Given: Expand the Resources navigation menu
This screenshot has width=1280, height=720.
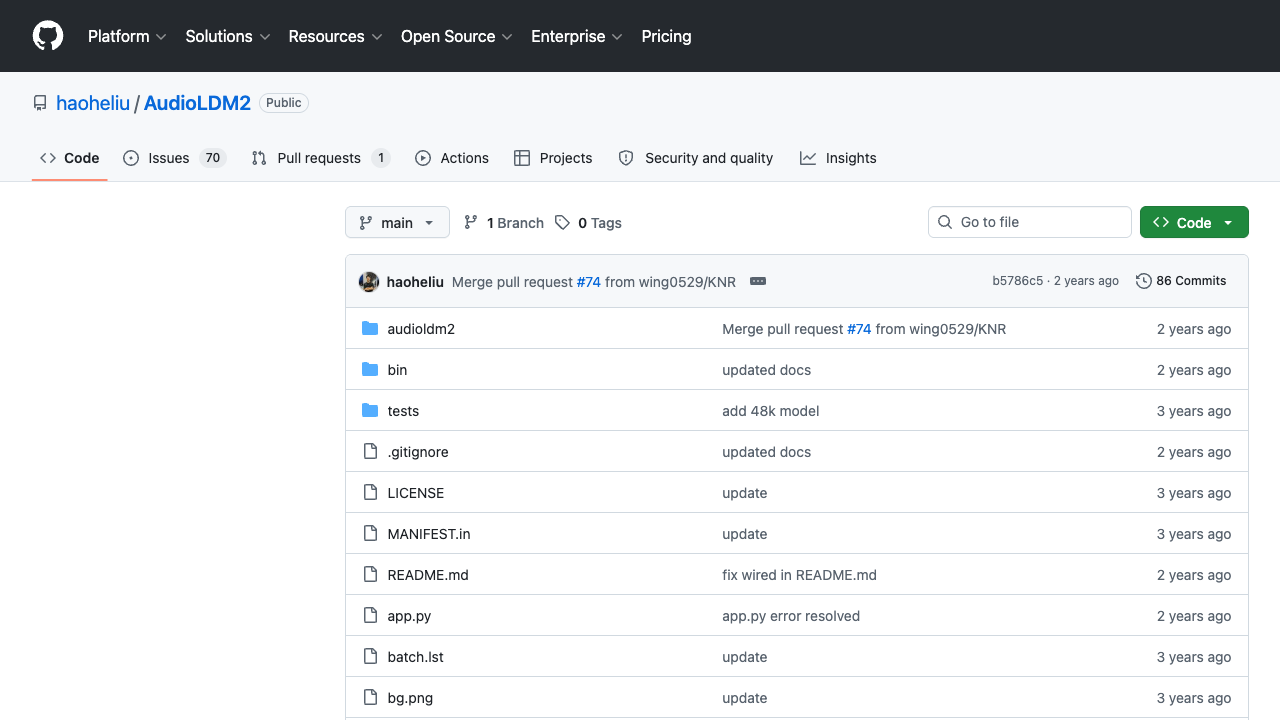Looking at the screenshot, I should pos(336,36).
